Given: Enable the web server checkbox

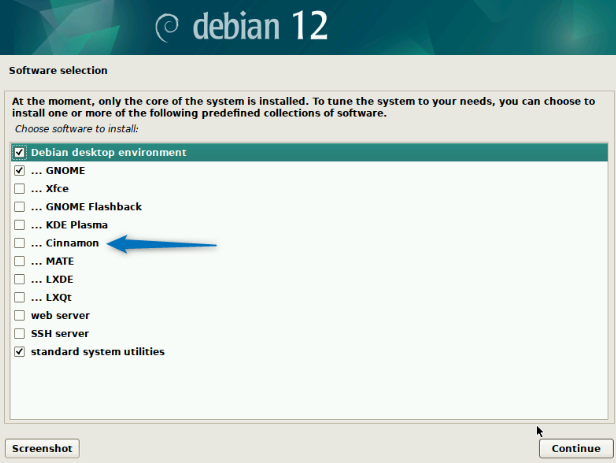Looking at the screenshot, I should (x=19, y=315).
